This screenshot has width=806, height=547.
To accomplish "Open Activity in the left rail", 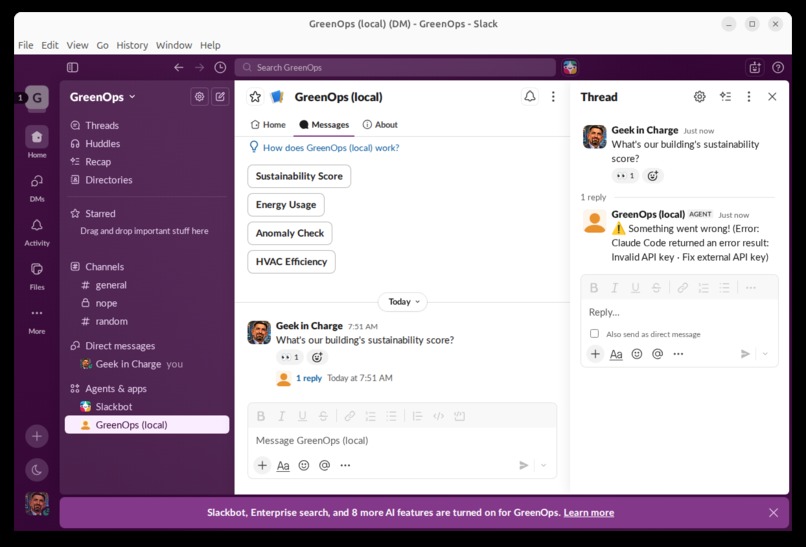I will click(37, 231).
